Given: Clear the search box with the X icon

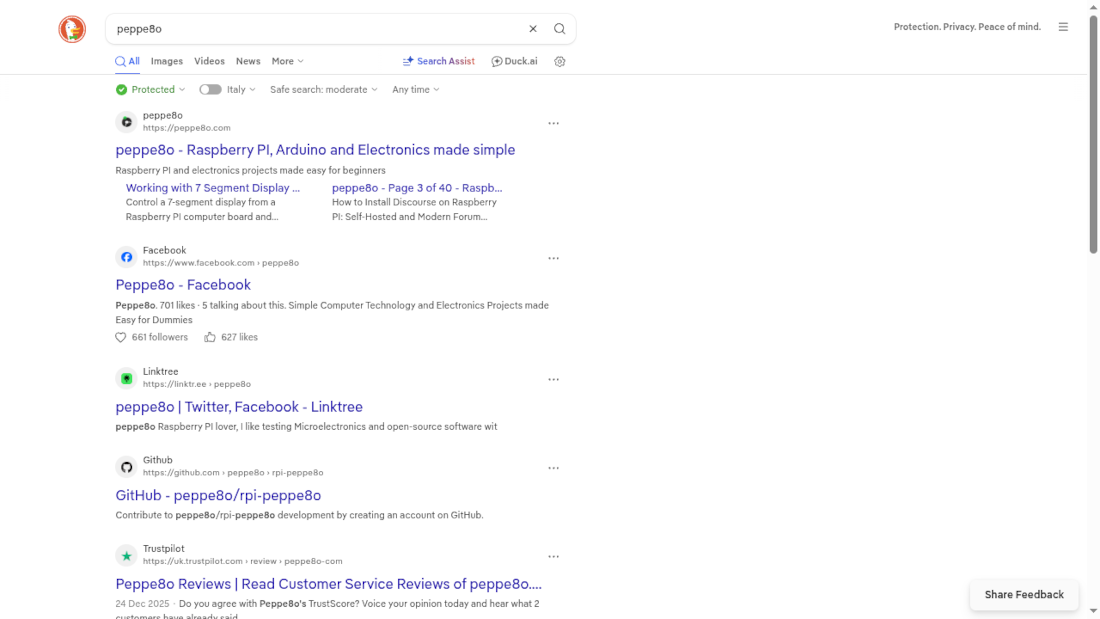Looking at the screenshot, I should (533, 28).
